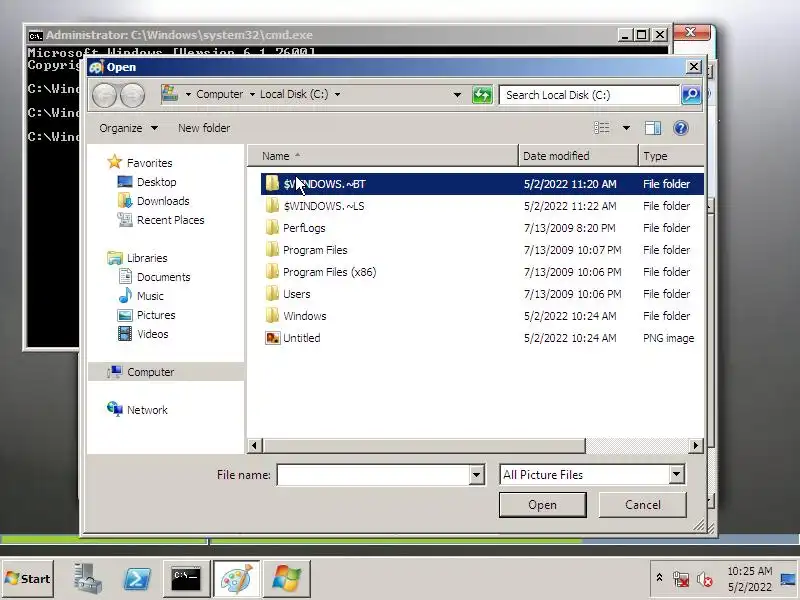The image size is (800, 600).
Task: Click New folder button
Action: [204, 128]
